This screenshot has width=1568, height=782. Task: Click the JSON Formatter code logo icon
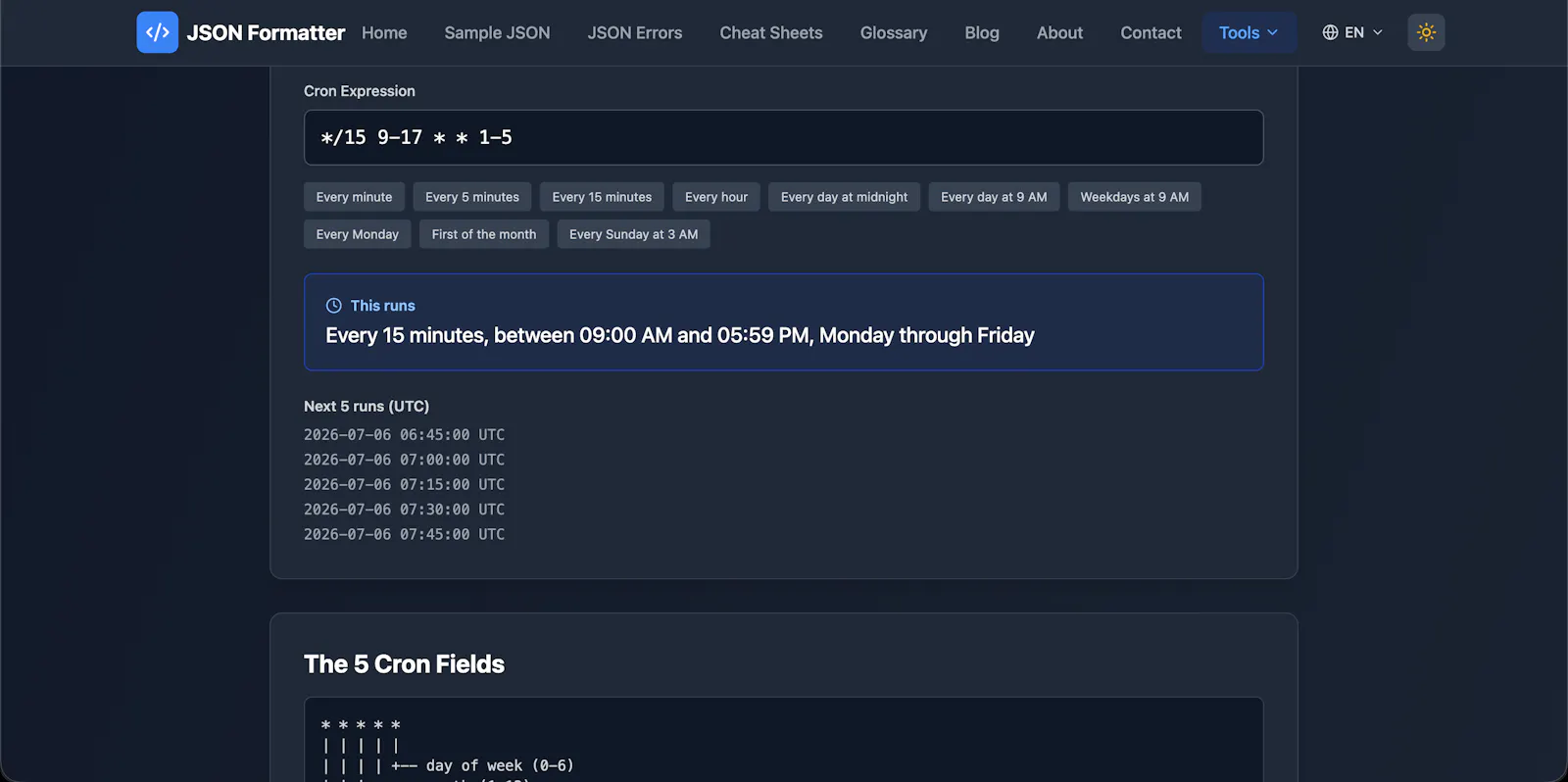157,32
